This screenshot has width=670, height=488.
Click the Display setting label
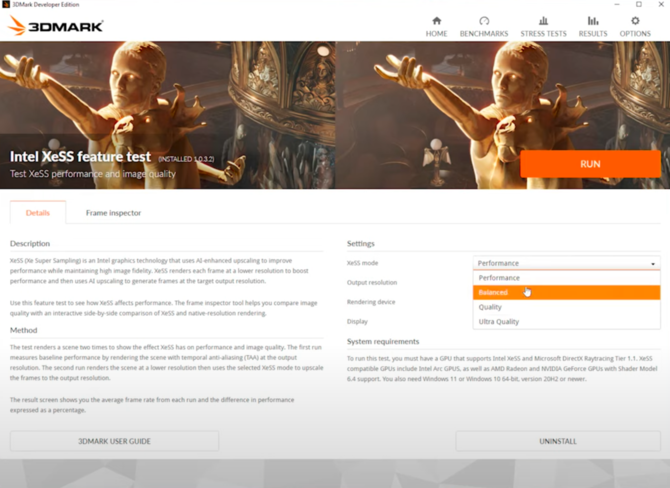pyautogui.click(x=357, y=321)
